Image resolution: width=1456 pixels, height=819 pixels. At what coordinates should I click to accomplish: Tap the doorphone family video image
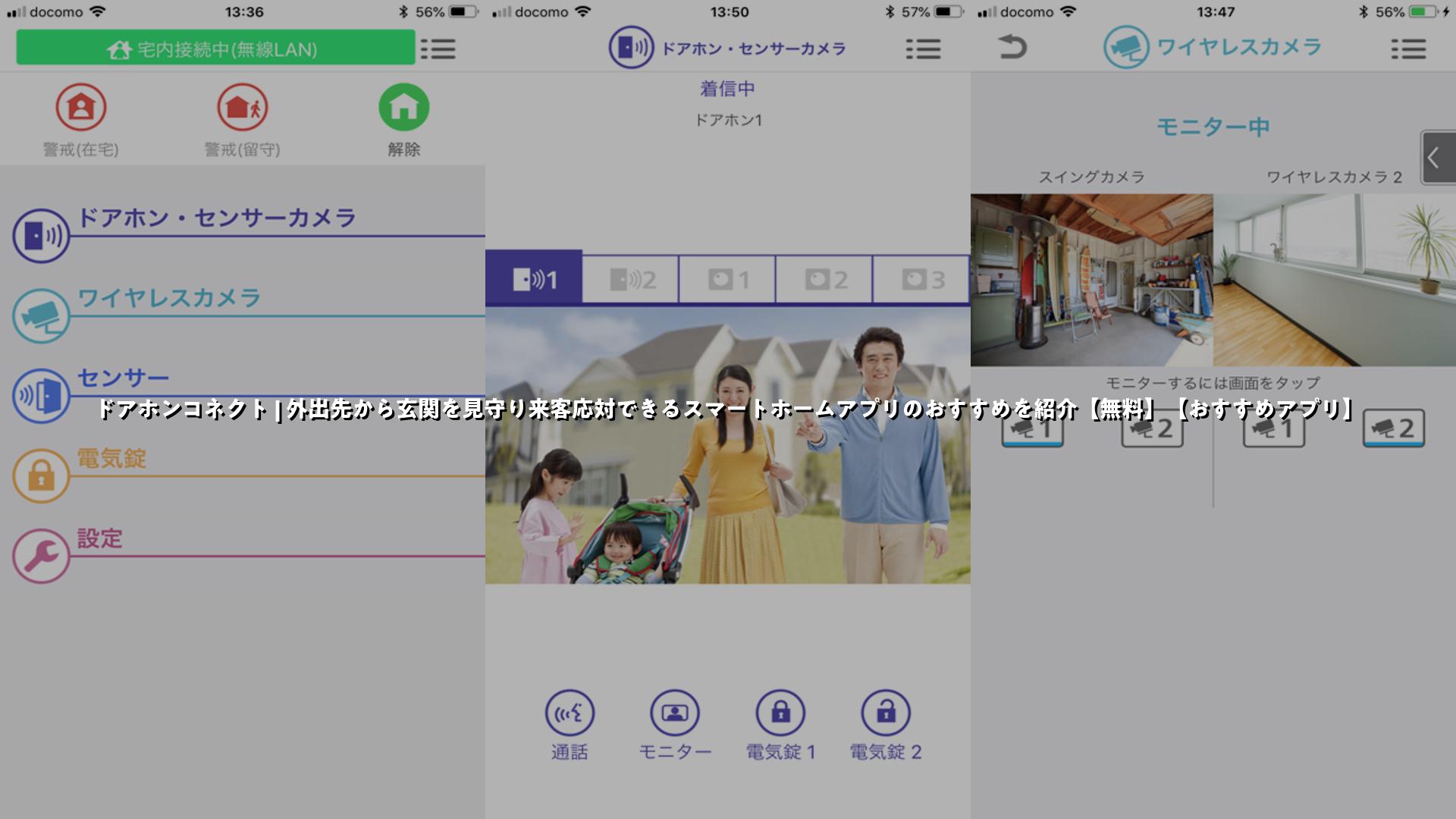(x=728, y=445)
